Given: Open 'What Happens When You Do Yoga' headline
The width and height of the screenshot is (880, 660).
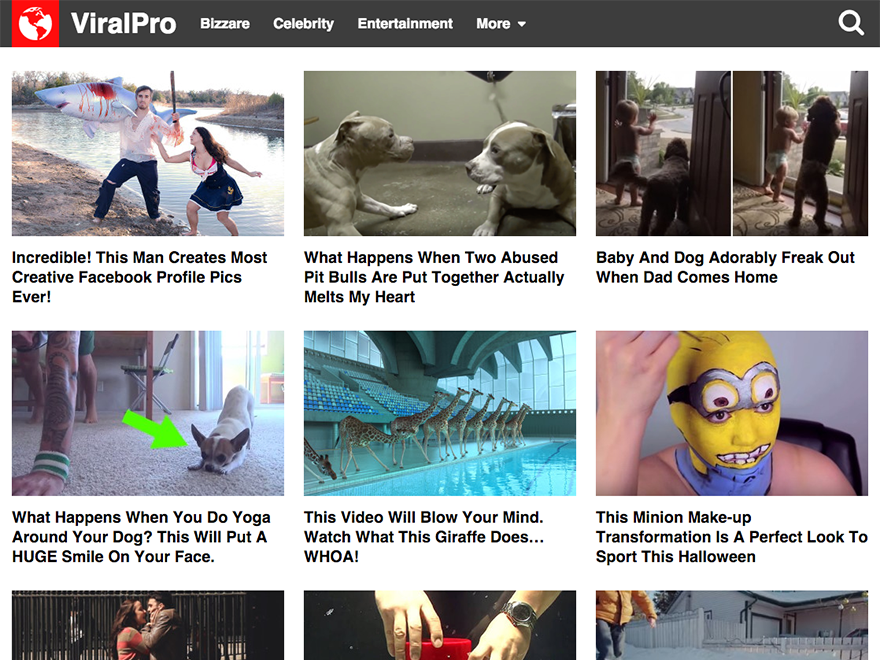Looking at the screenshot, I should click(x=141, y=537).
